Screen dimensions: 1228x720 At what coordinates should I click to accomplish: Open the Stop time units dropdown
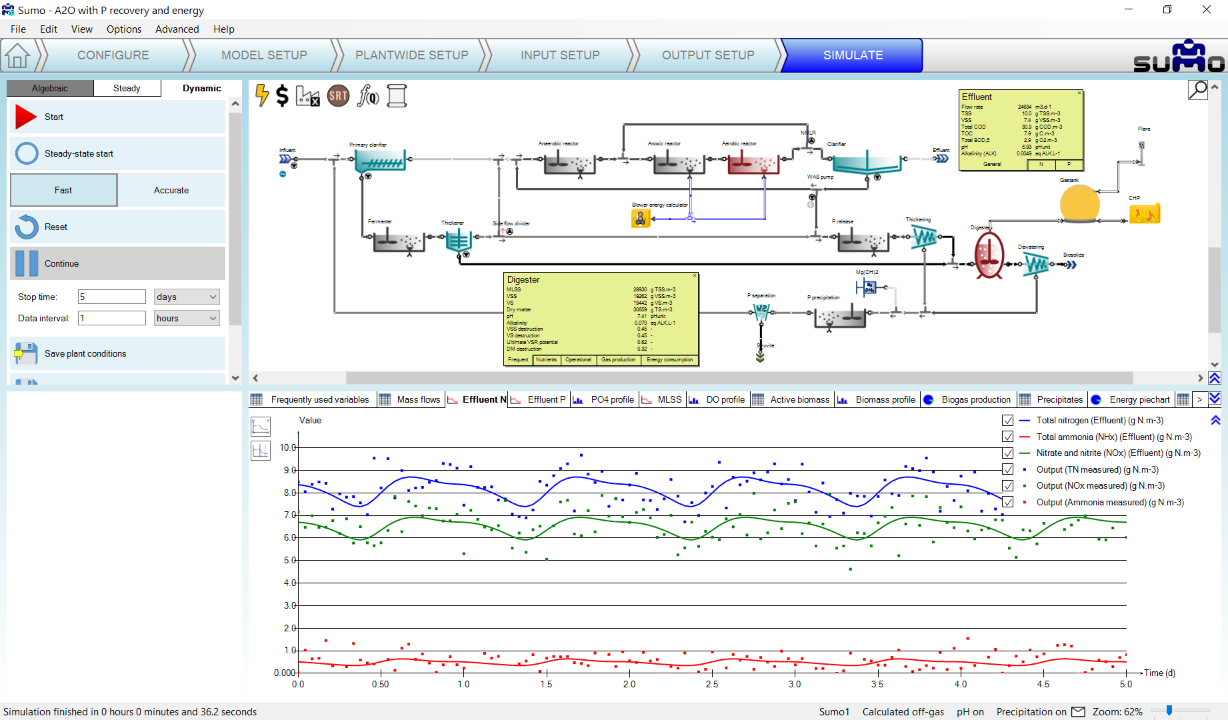pos(187,297)
